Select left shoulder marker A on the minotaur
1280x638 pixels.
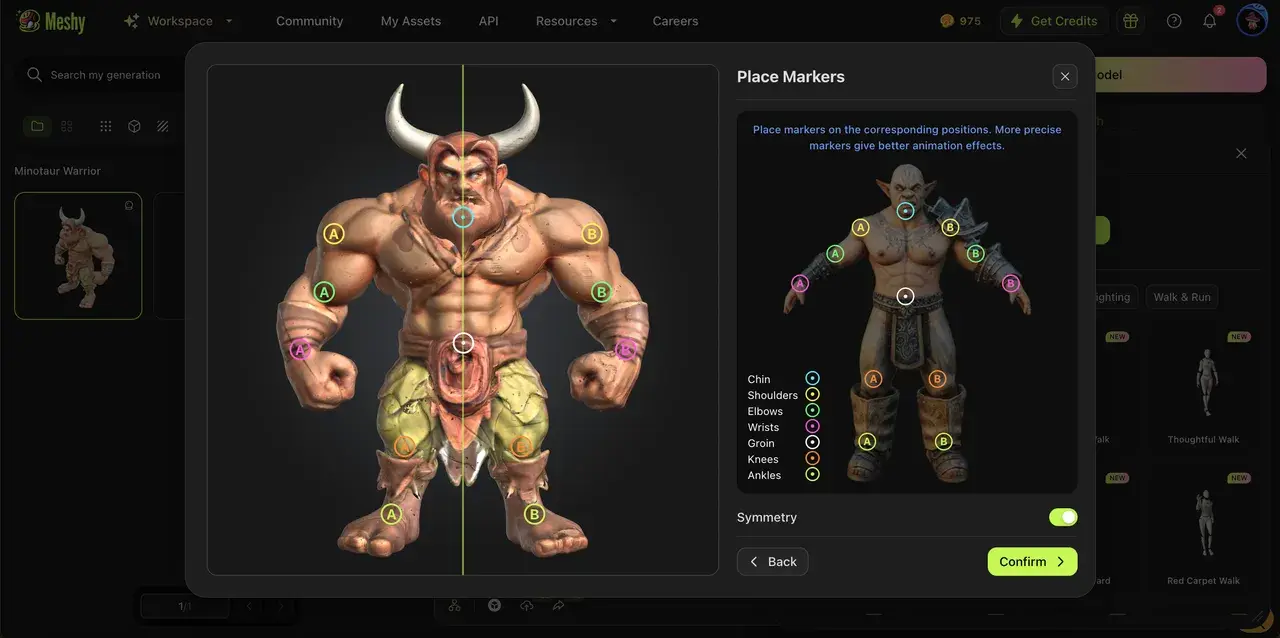tap(334, 234)
